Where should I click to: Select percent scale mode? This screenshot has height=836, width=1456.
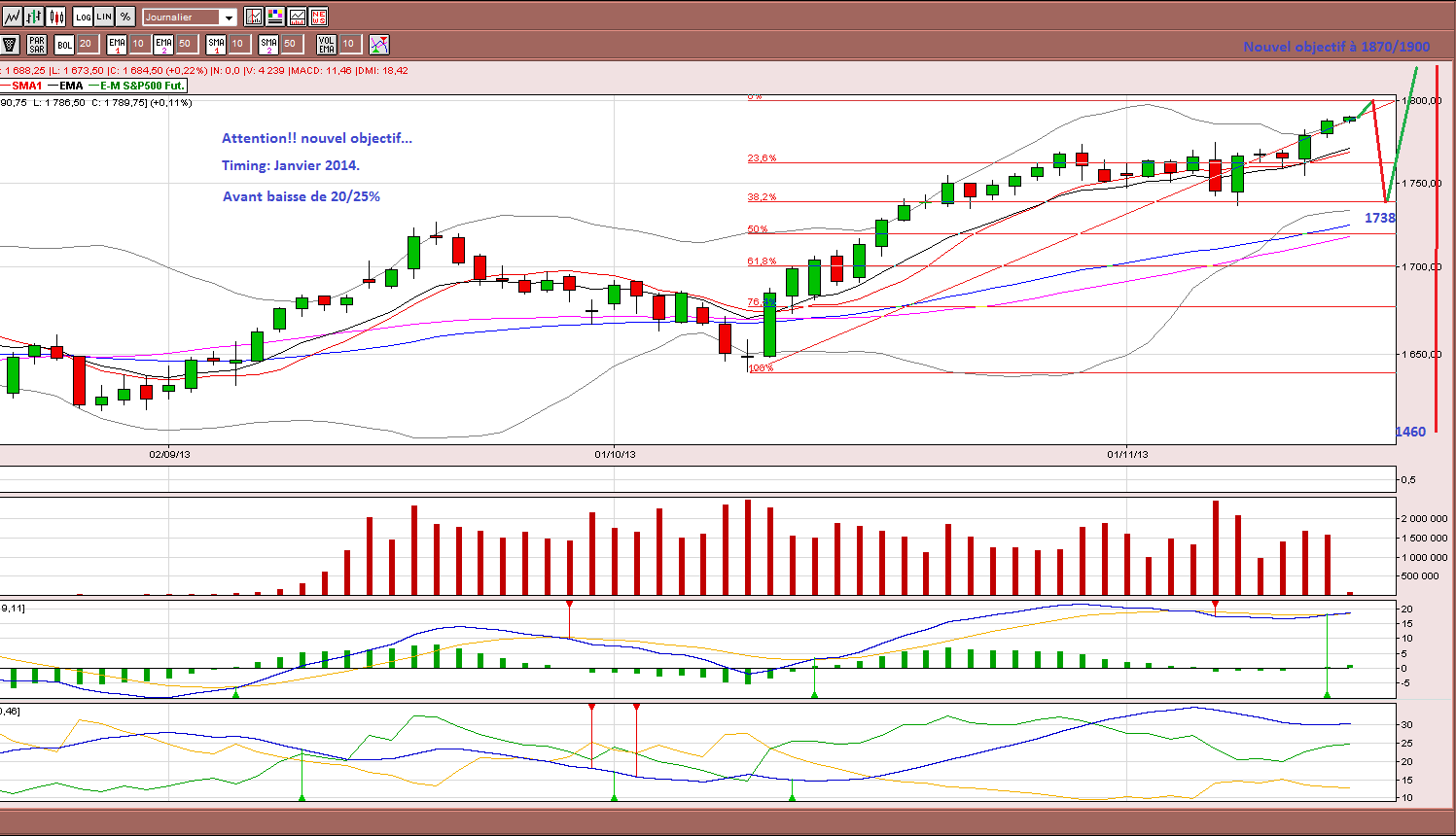125,17
